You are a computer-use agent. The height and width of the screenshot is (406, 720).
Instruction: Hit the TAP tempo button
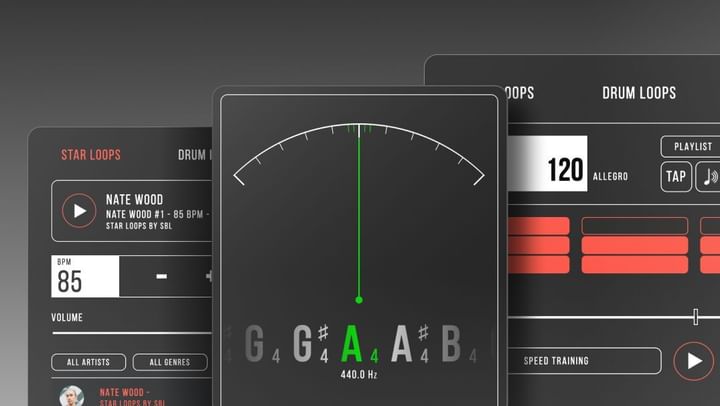[676, 177]
